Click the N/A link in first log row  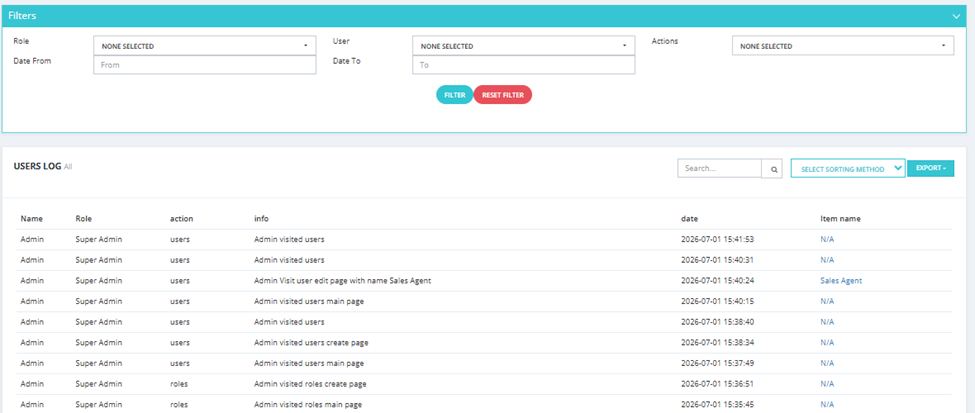(827, 239)
